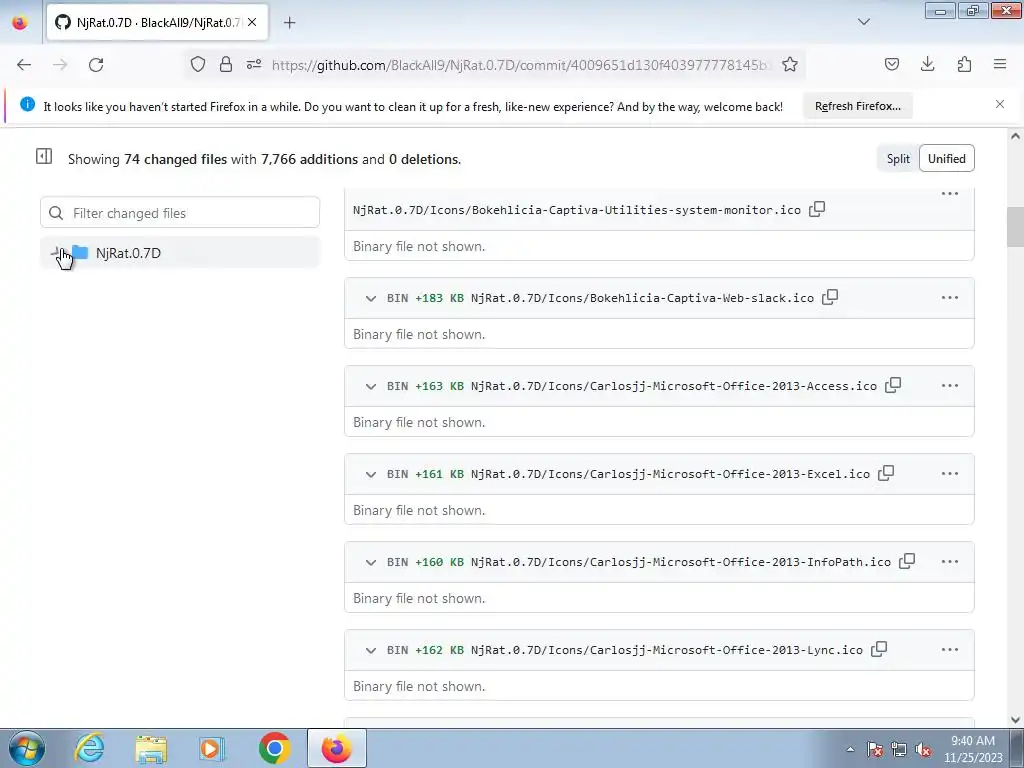Collapse the Office-2013-Access.ico diff
Screen dimensions: 1024x768
[x=370, y=387]
